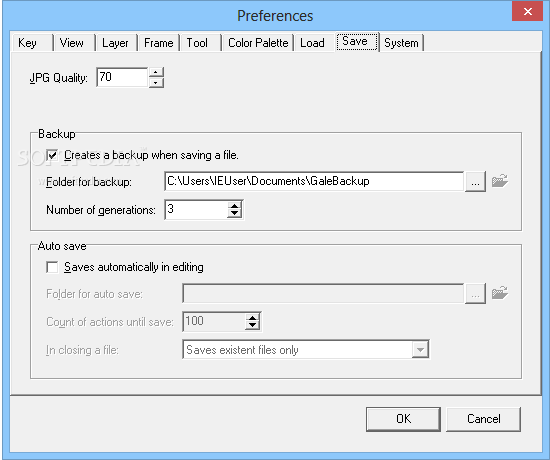Switch to the Key tab
The image size is (550, 460).
click(32, 43)
